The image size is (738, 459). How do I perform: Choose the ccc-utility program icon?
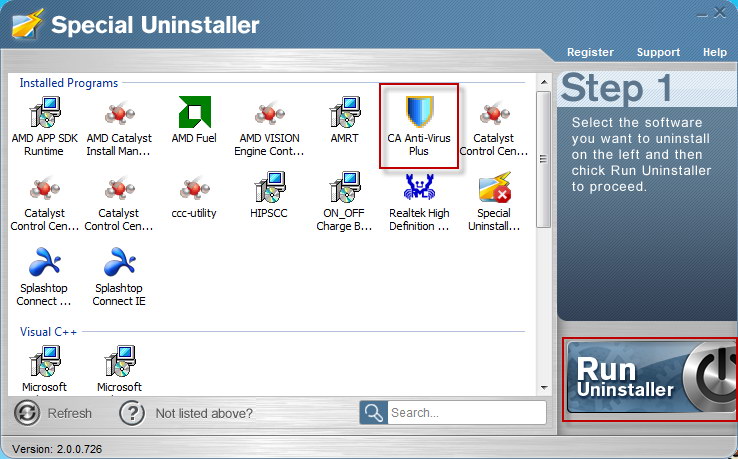point(194,188)
